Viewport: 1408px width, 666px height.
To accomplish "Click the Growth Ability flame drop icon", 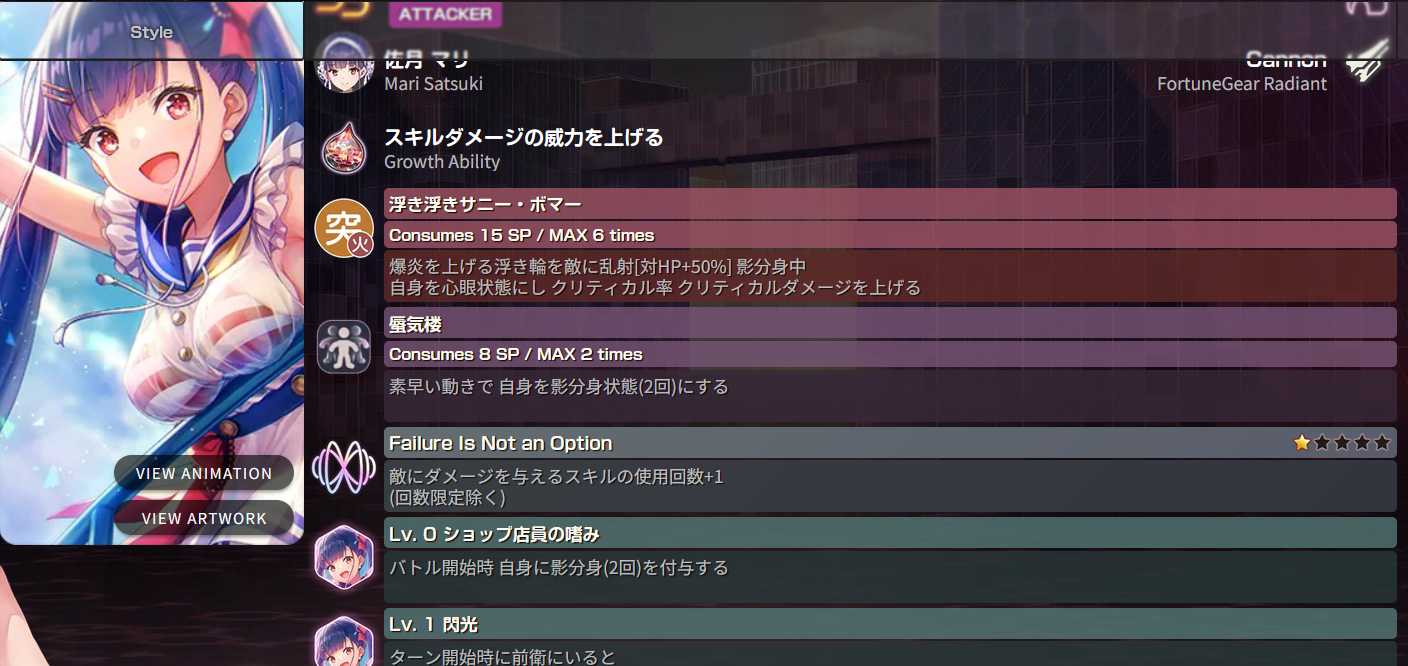I will point(344,147).
